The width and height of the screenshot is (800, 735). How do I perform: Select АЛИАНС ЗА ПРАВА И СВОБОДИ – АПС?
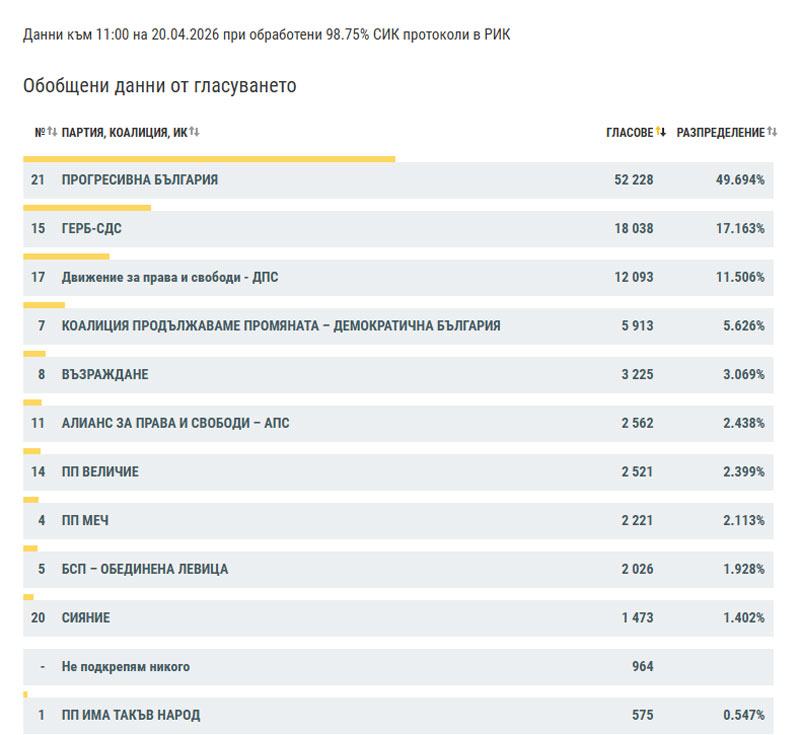pyautogui.click(x=175, y=423)
